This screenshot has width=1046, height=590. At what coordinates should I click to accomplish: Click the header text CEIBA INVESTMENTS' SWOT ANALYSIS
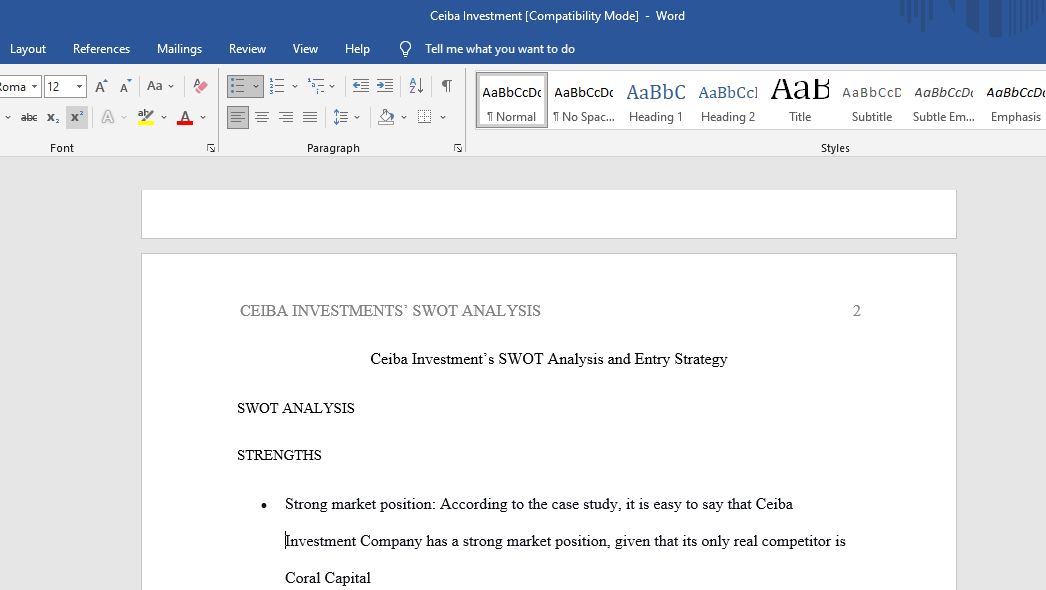390,311
